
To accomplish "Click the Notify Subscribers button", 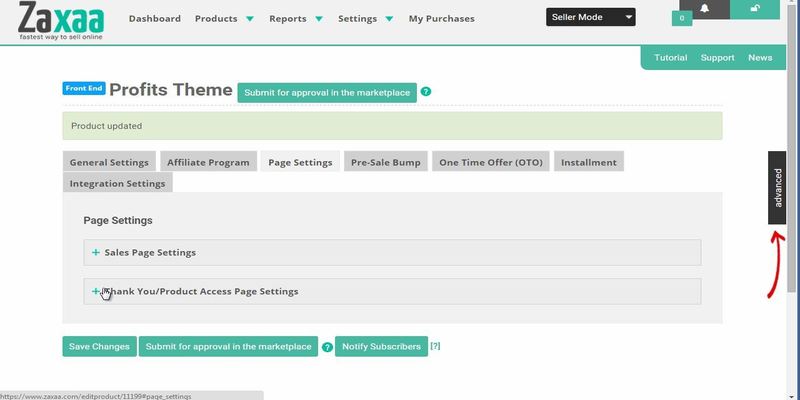I will (x=381, y=346).
